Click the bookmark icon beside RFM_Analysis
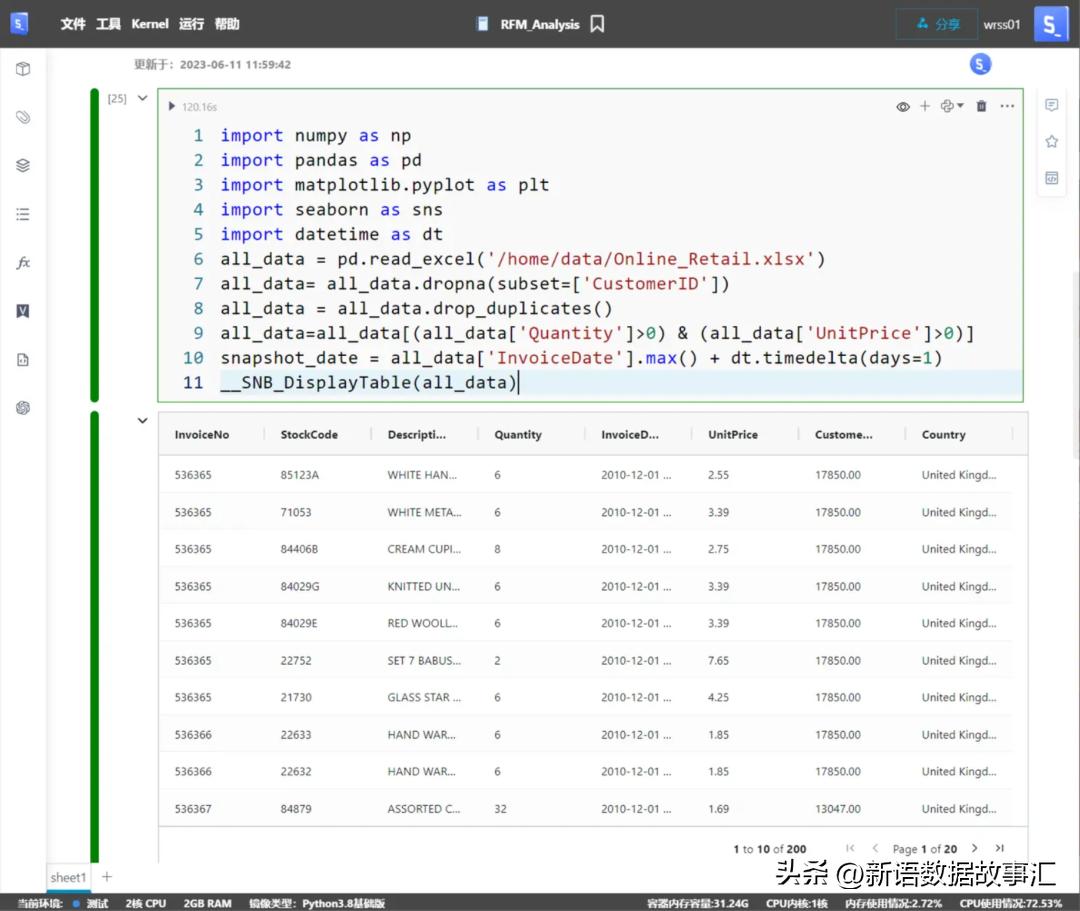Screen dimensions: 1080x911 tap(597, 24)
